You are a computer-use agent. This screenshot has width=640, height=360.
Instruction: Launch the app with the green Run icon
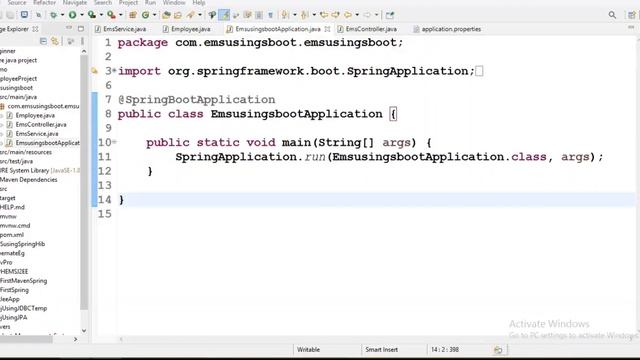pos(72,15)
